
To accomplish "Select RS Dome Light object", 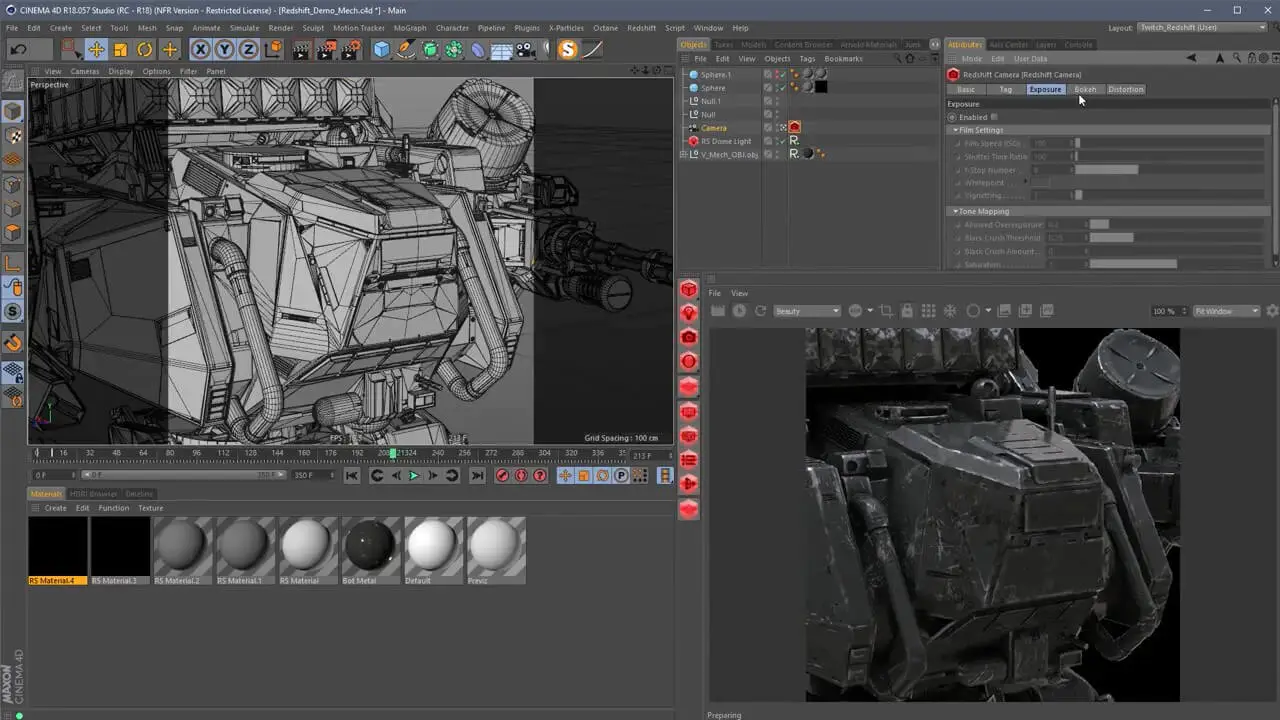I will click(x=726, y=141).
